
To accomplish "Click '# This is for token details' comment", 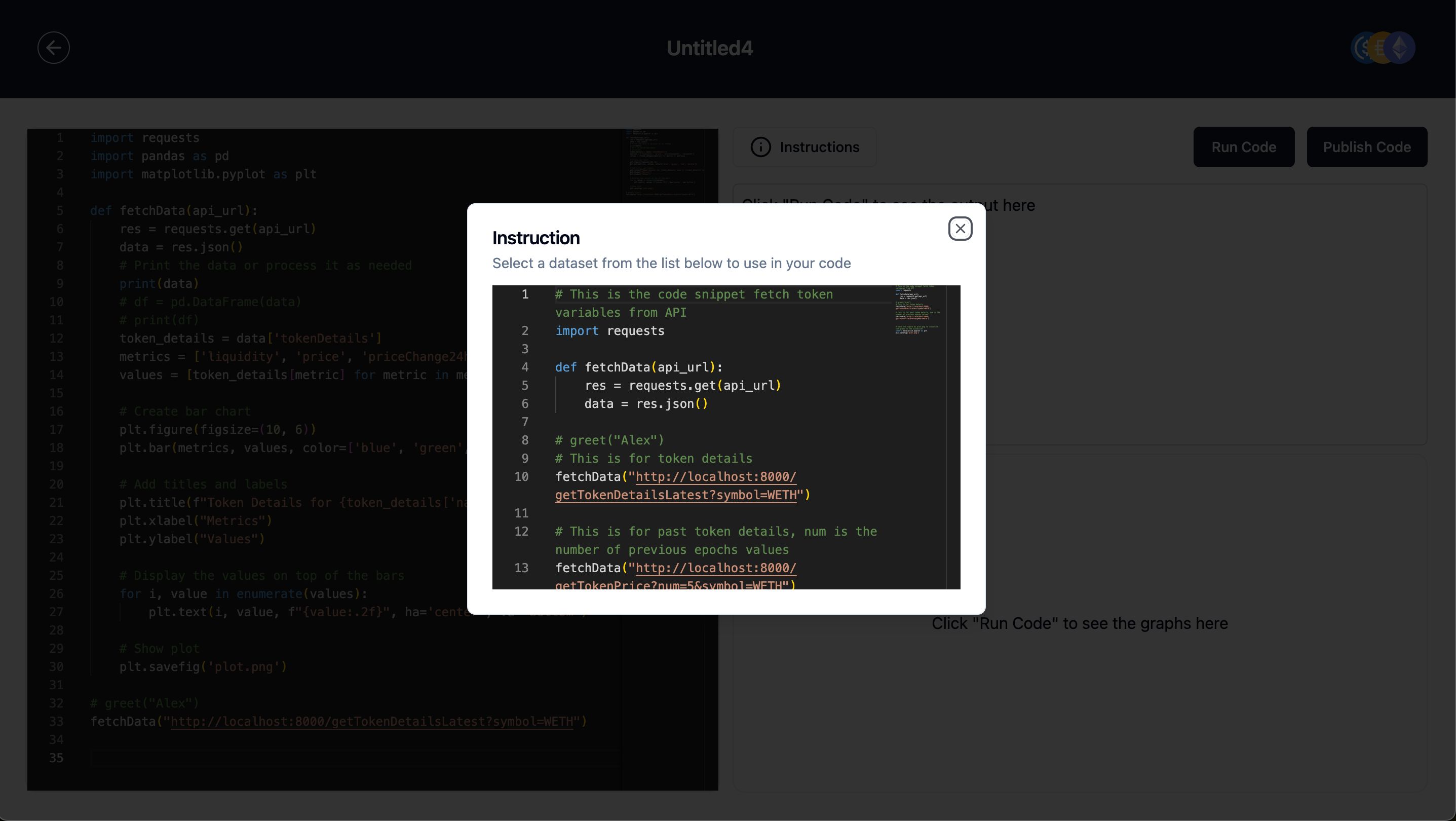I will [654, 459].
